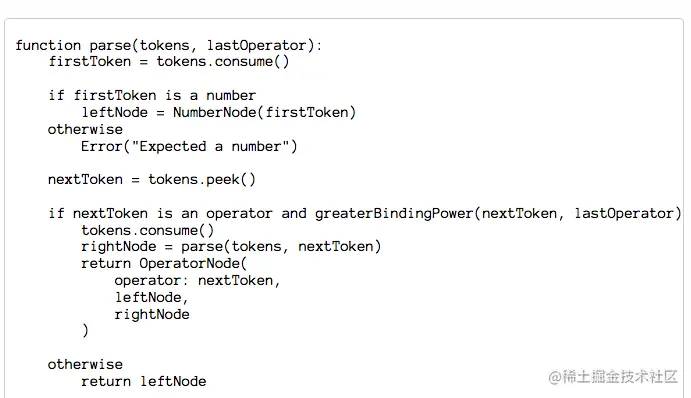Click 'nextToken = tokens.peek()' line
Screen dimensions: 691x398
(152, 180)
